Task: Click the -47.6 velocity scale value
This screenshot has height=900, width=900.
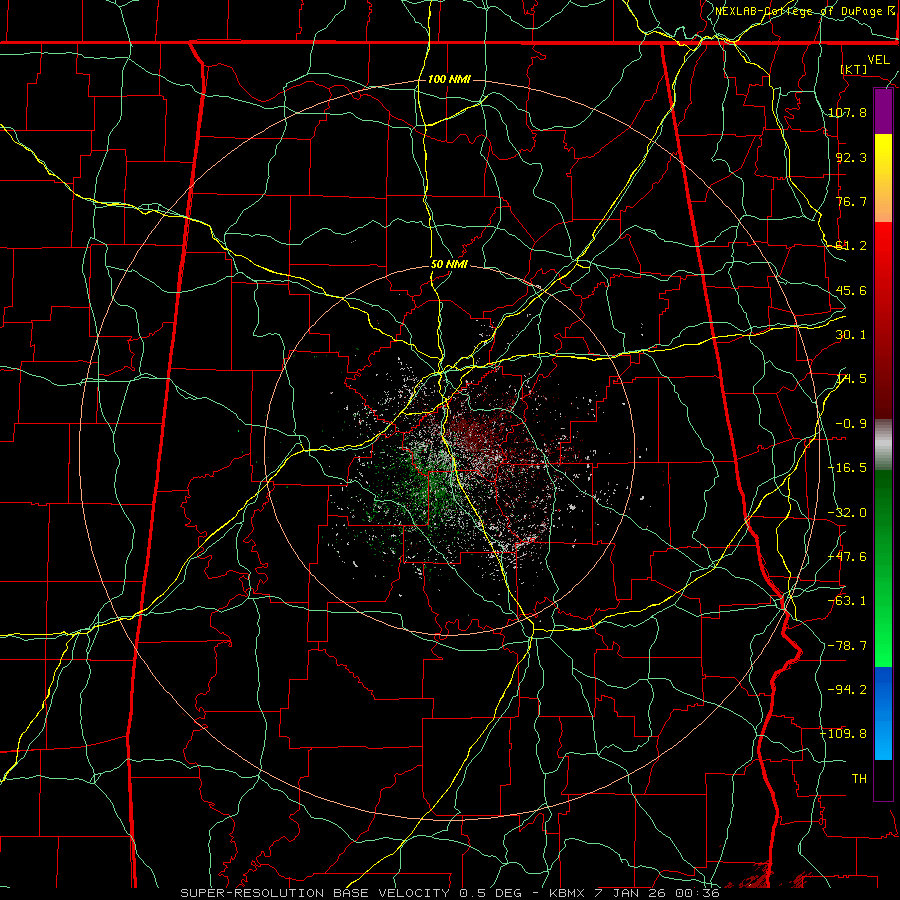Action: pyautogui.click(x=847, y=557)
